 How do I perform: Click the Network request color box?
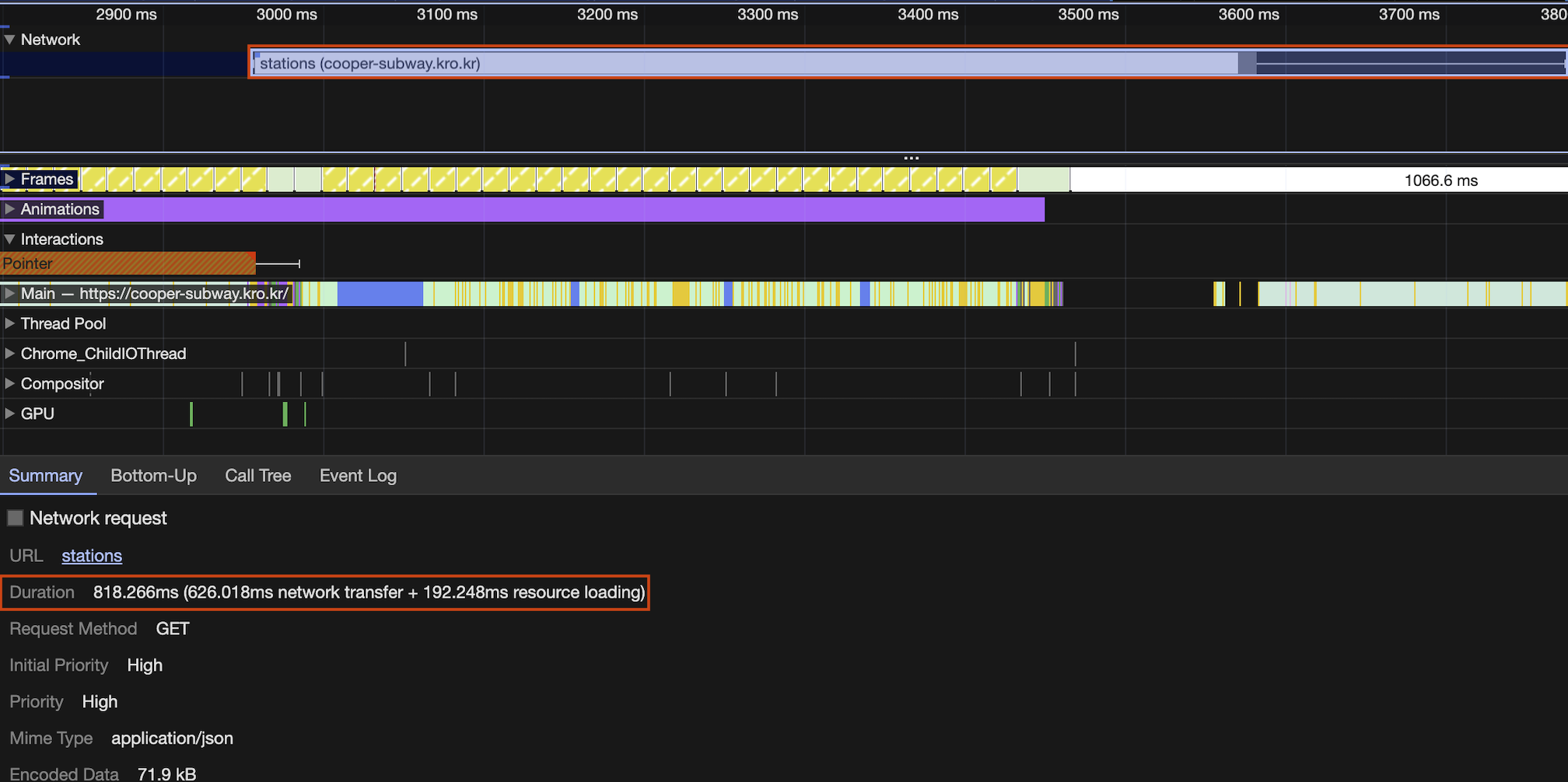coord(15,518)
